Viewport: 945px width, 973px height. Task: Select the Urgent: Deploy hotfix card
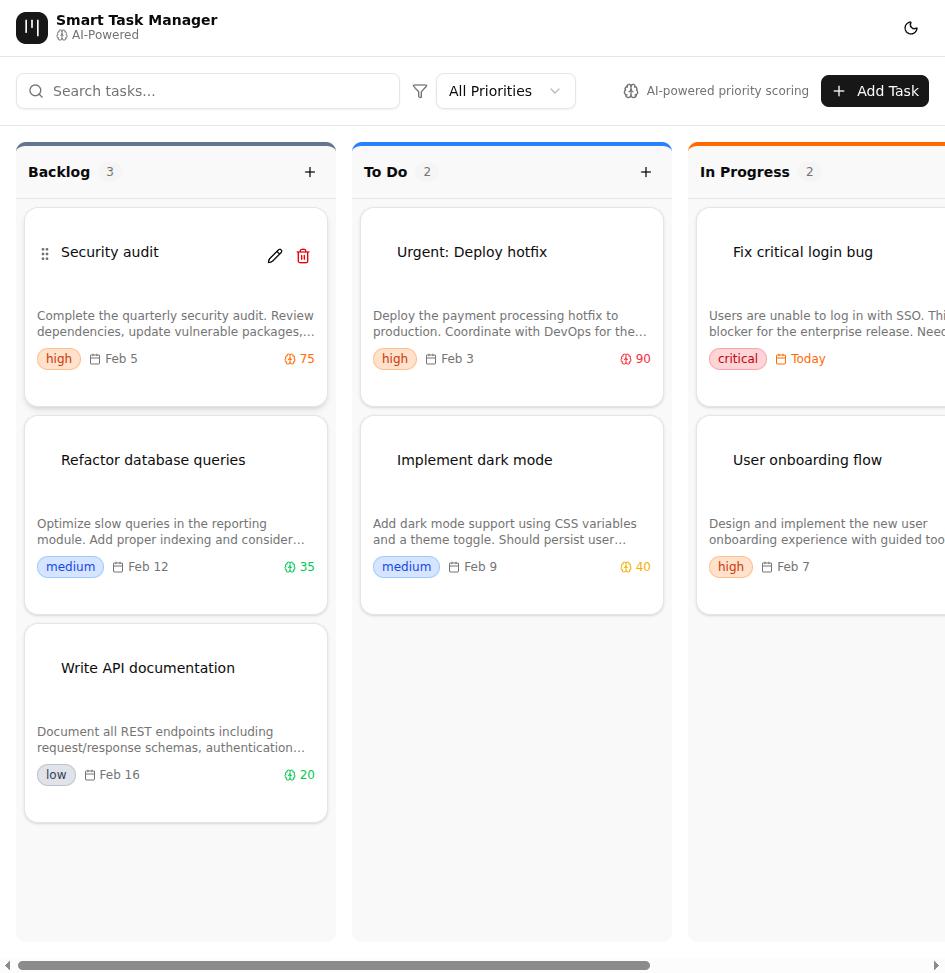[511, 307]
